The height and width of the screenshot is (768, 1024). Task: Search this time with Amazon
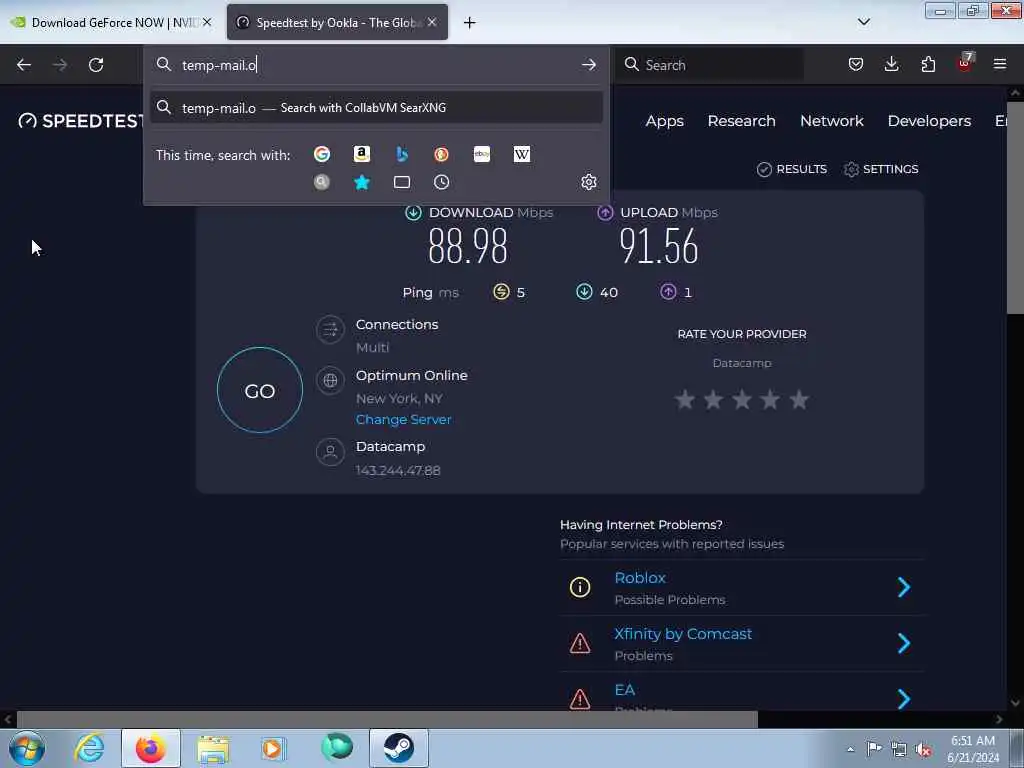tap(362, 154)
